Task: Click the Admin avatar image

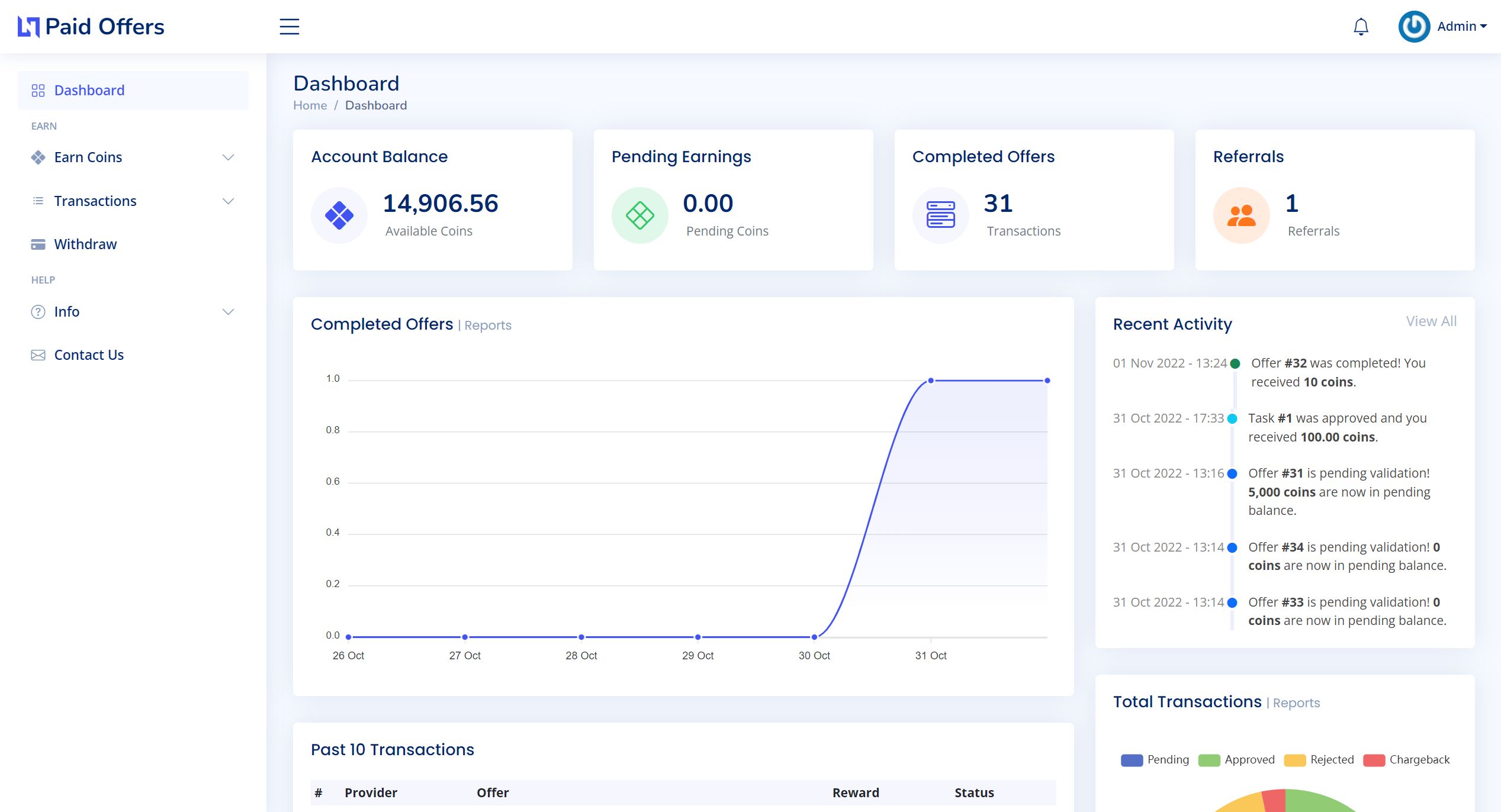Action: point(1413,27)
